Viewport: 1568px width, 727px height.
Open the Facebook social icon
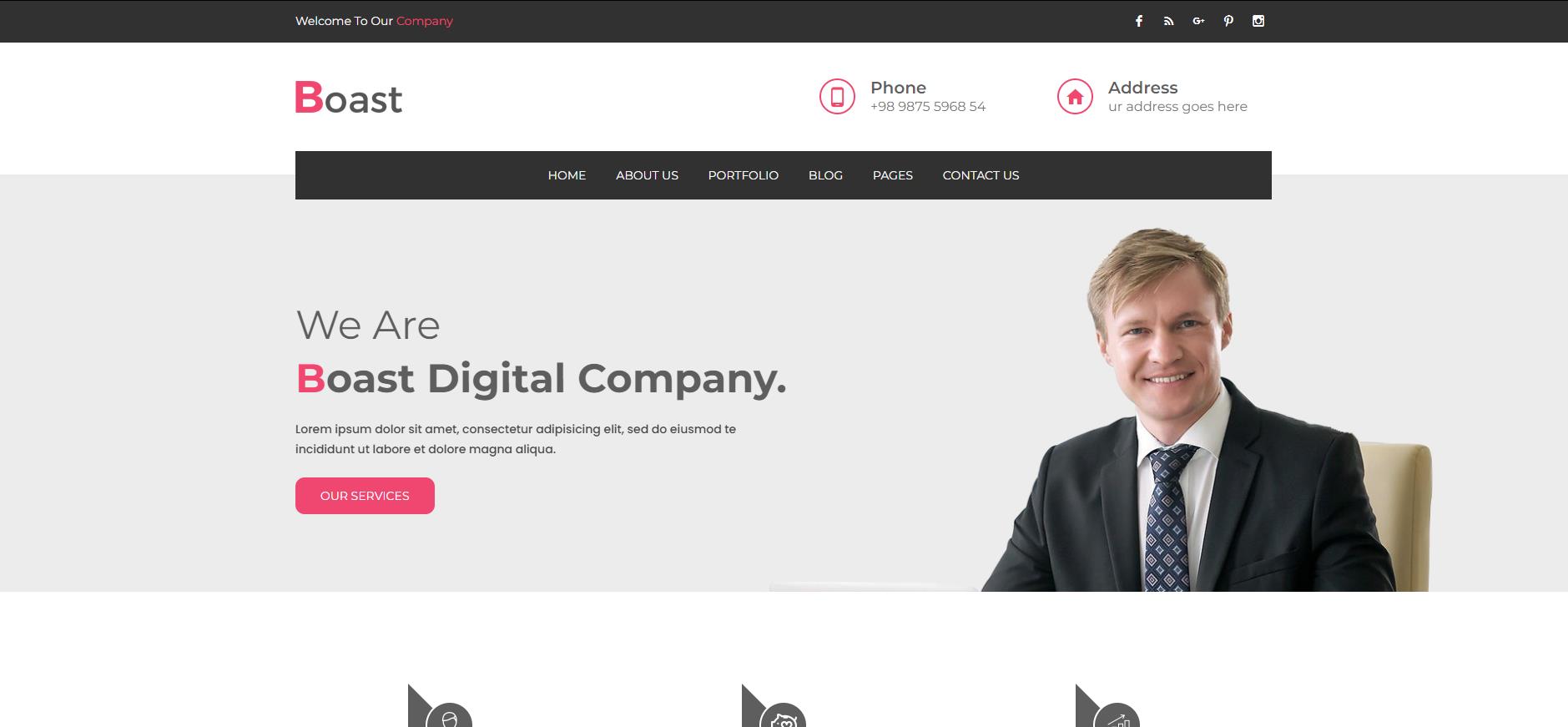point(1138,21)
